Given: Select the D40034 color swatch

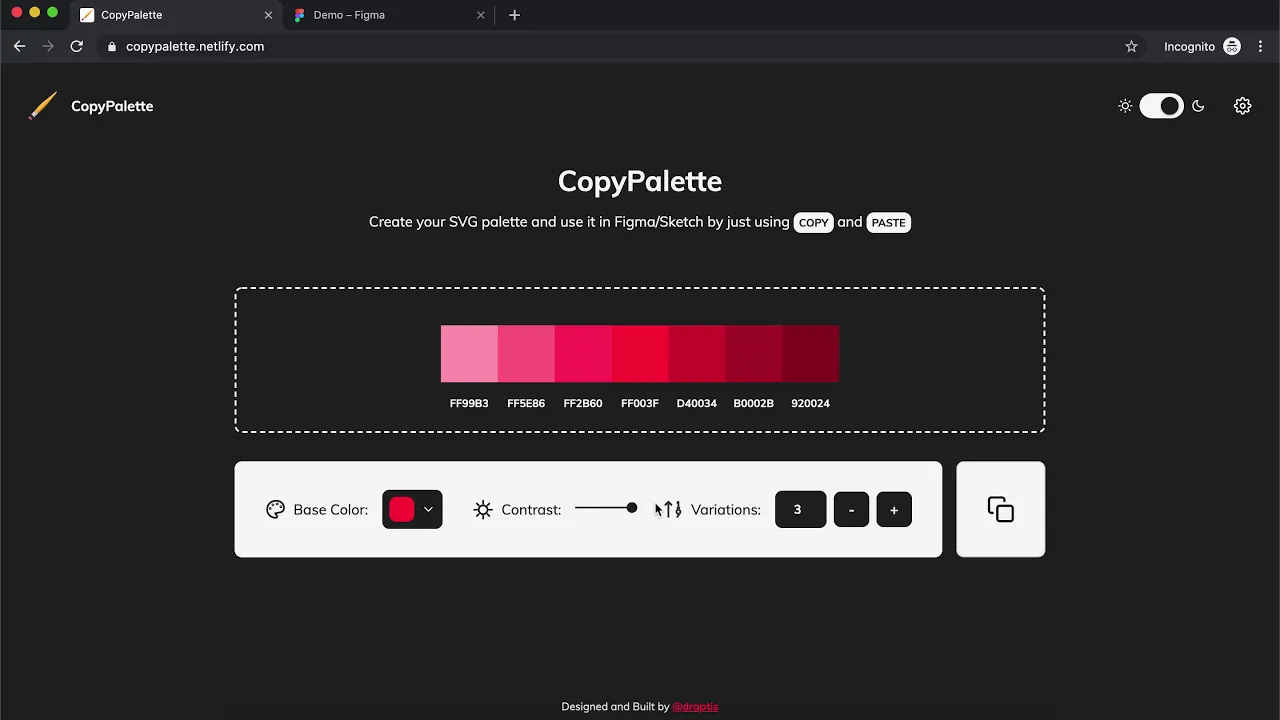Looking at the screenshot, I should click(x=697, y=354).
